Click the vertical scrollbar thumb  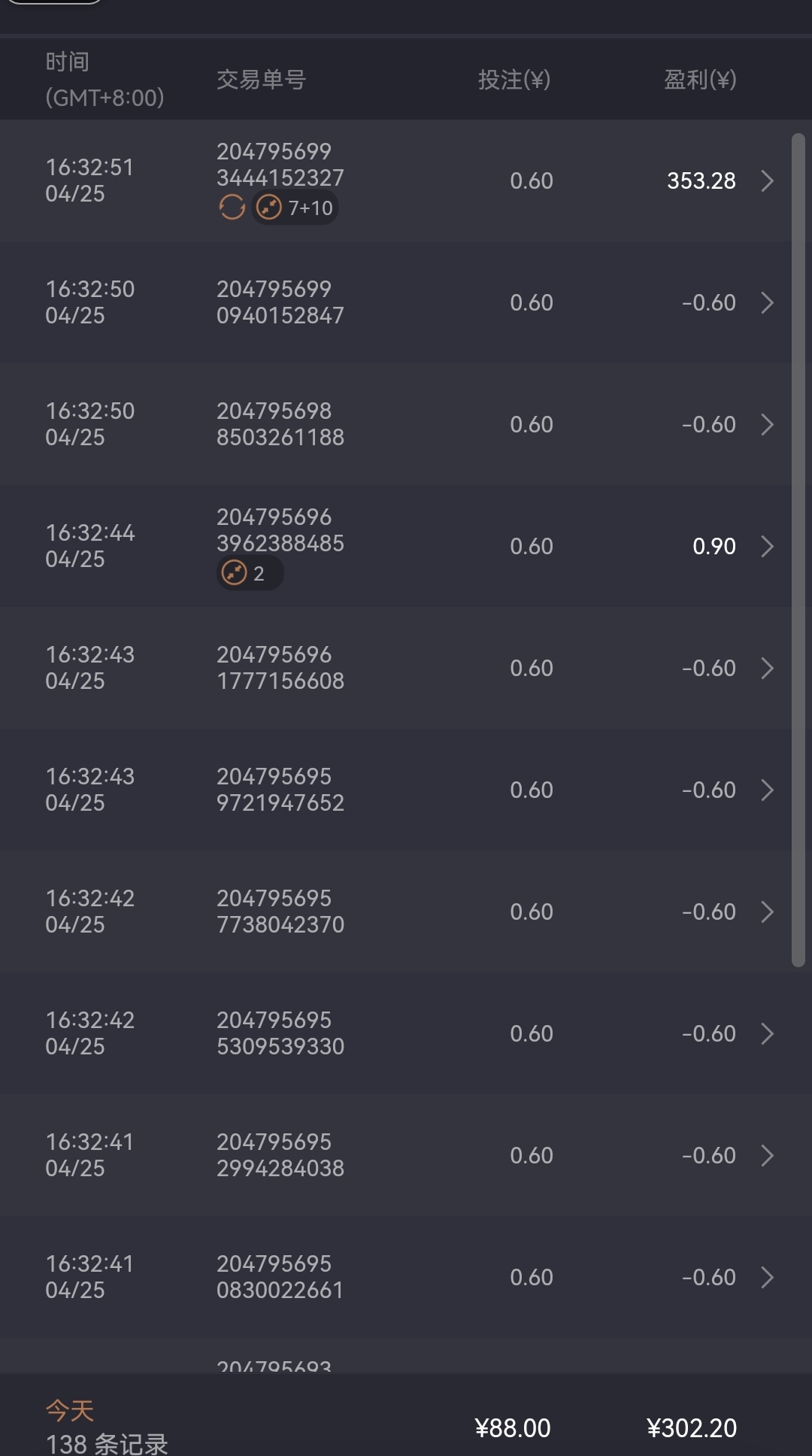coord(798,549)
